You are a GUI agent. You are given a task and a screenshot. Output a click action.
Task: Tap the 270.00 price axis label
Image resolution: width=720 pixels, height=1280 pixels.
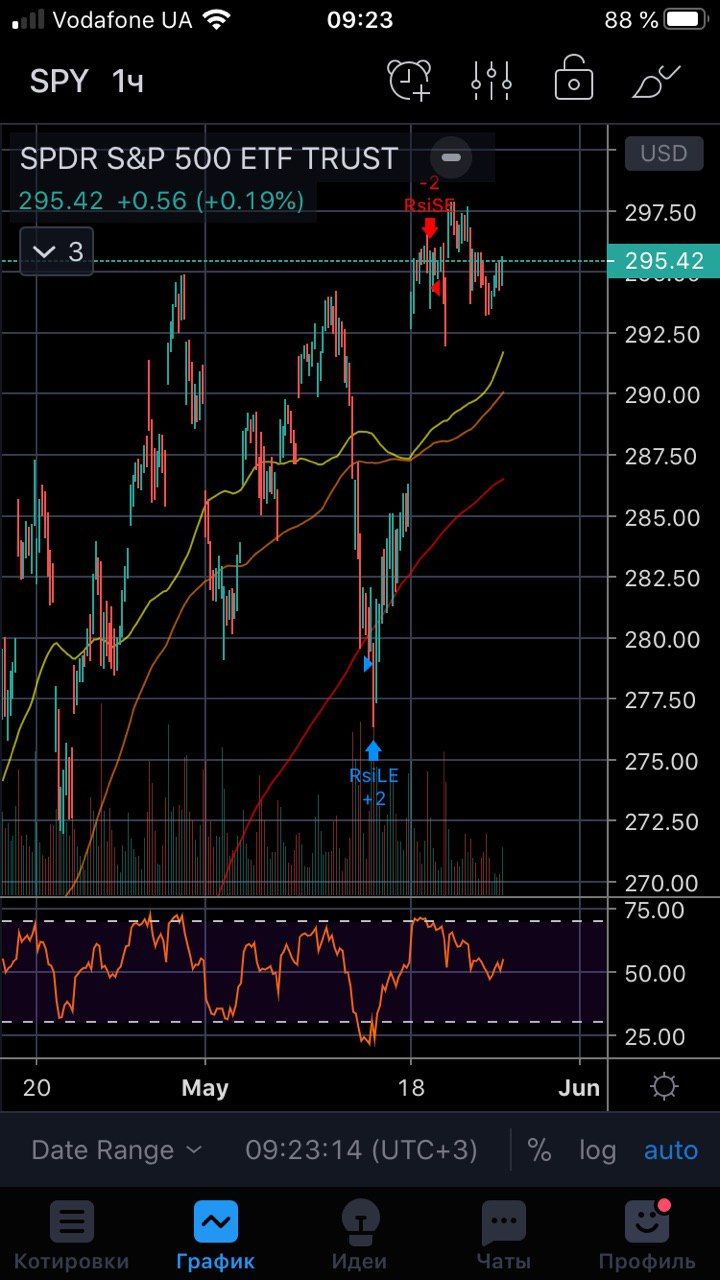tap(661, 883)
